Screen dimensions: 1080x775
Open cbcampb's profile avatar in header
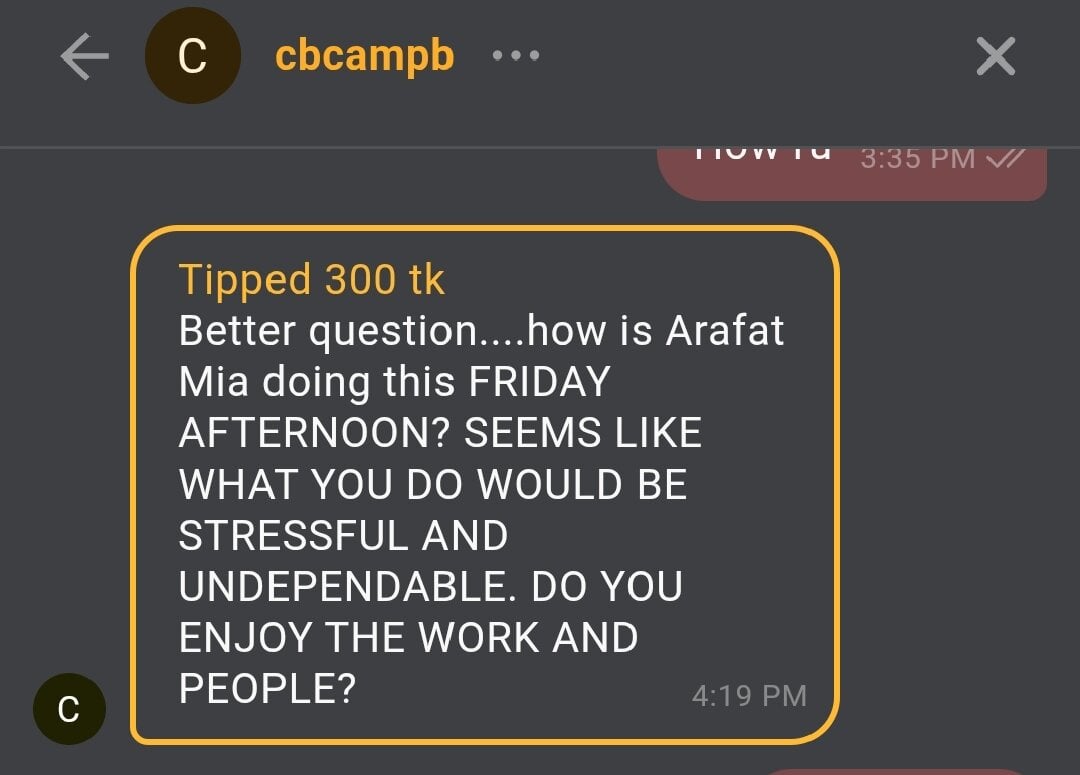[192, 57]
